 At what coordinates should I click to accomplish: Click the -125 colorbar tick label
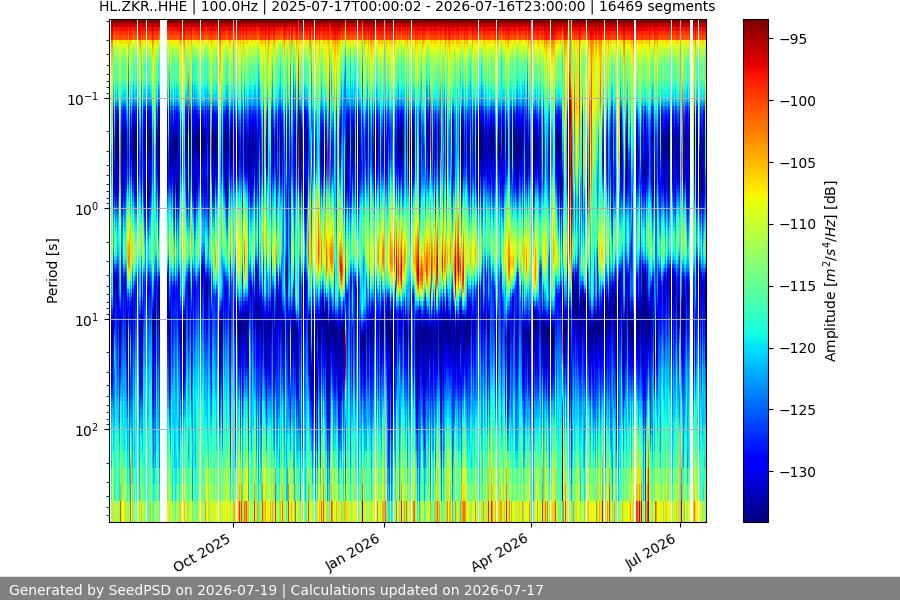797,411
